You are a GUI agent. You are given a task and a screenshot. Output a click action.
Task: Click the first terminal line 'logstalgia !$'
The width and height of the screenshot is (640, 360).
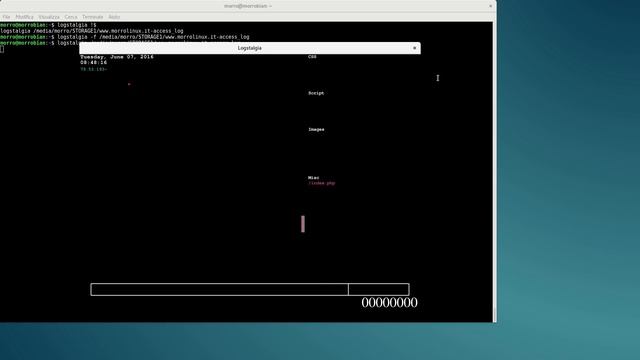point(48,25)
